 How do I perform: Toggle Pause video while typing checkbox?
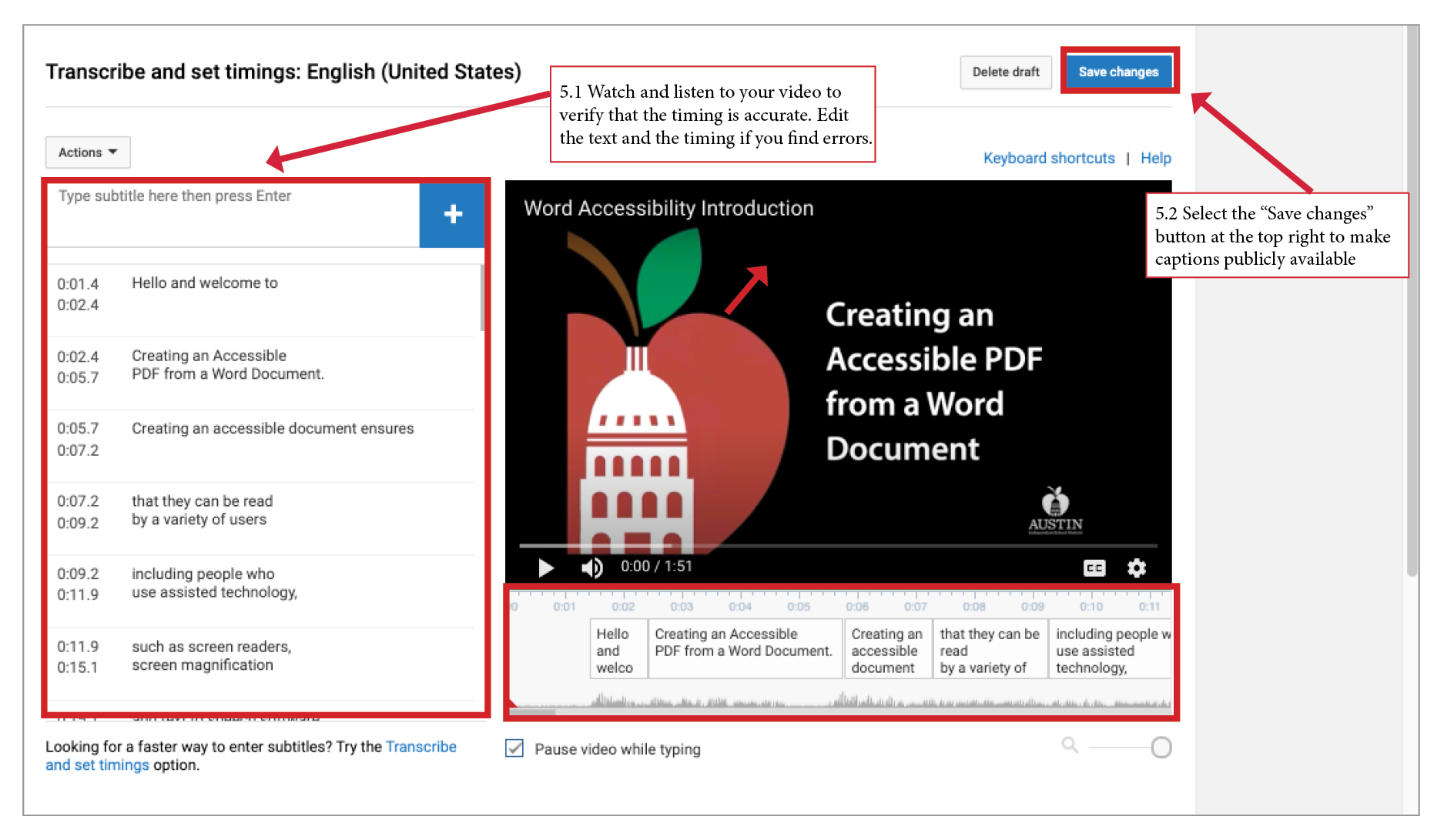pos(514,748)
